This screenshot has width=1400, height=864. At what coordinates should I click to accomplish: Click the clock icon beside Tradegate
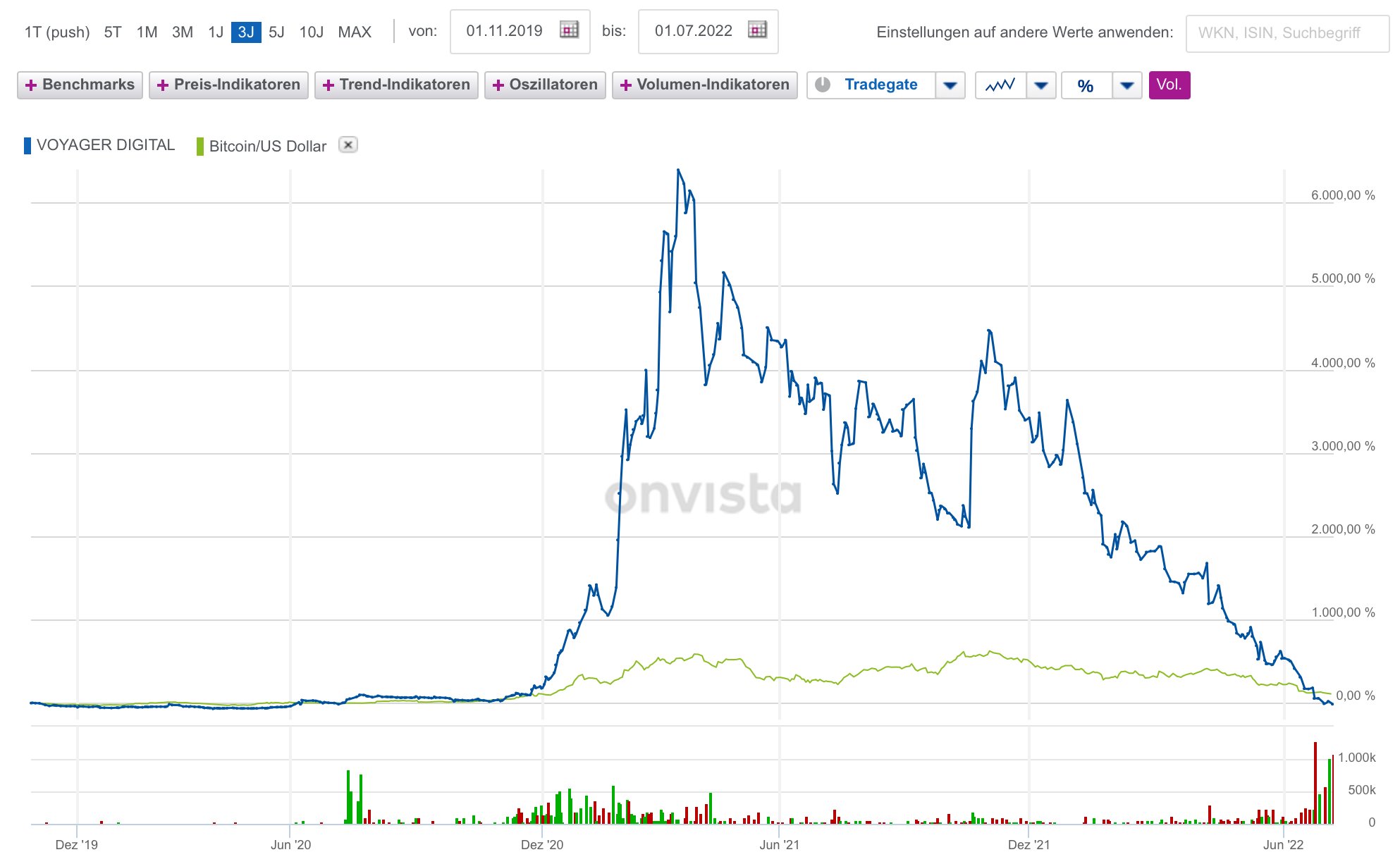point(822,85)
